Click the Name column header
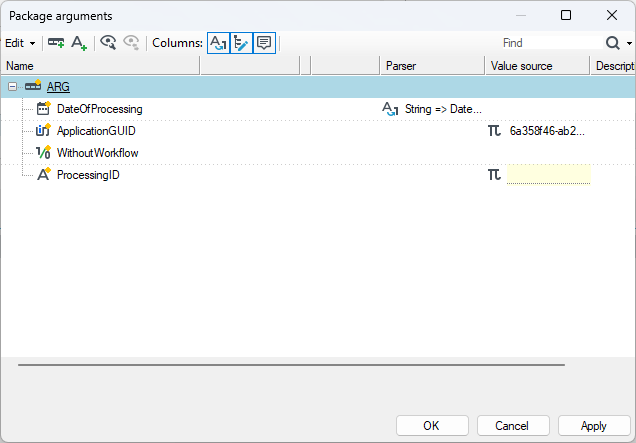 pos(100,66)
